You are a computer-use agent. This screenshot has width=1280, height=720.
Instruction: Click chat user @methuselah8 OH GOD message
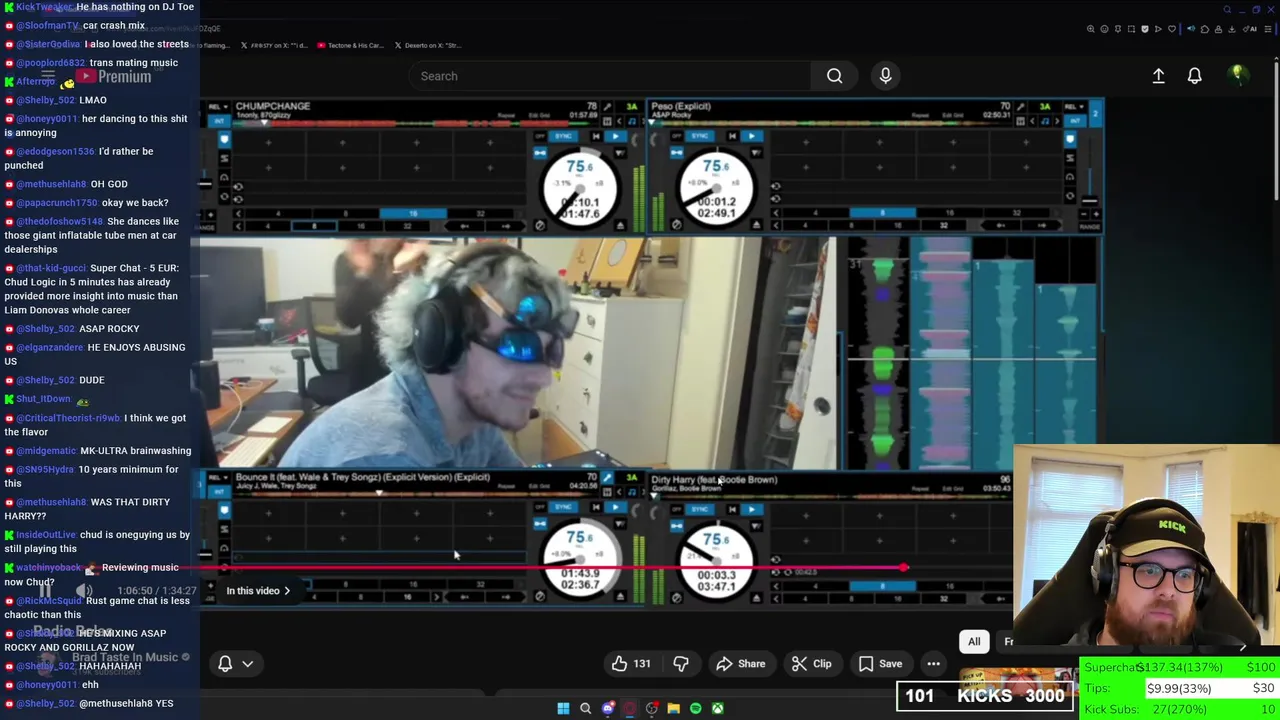coord(69,184)
